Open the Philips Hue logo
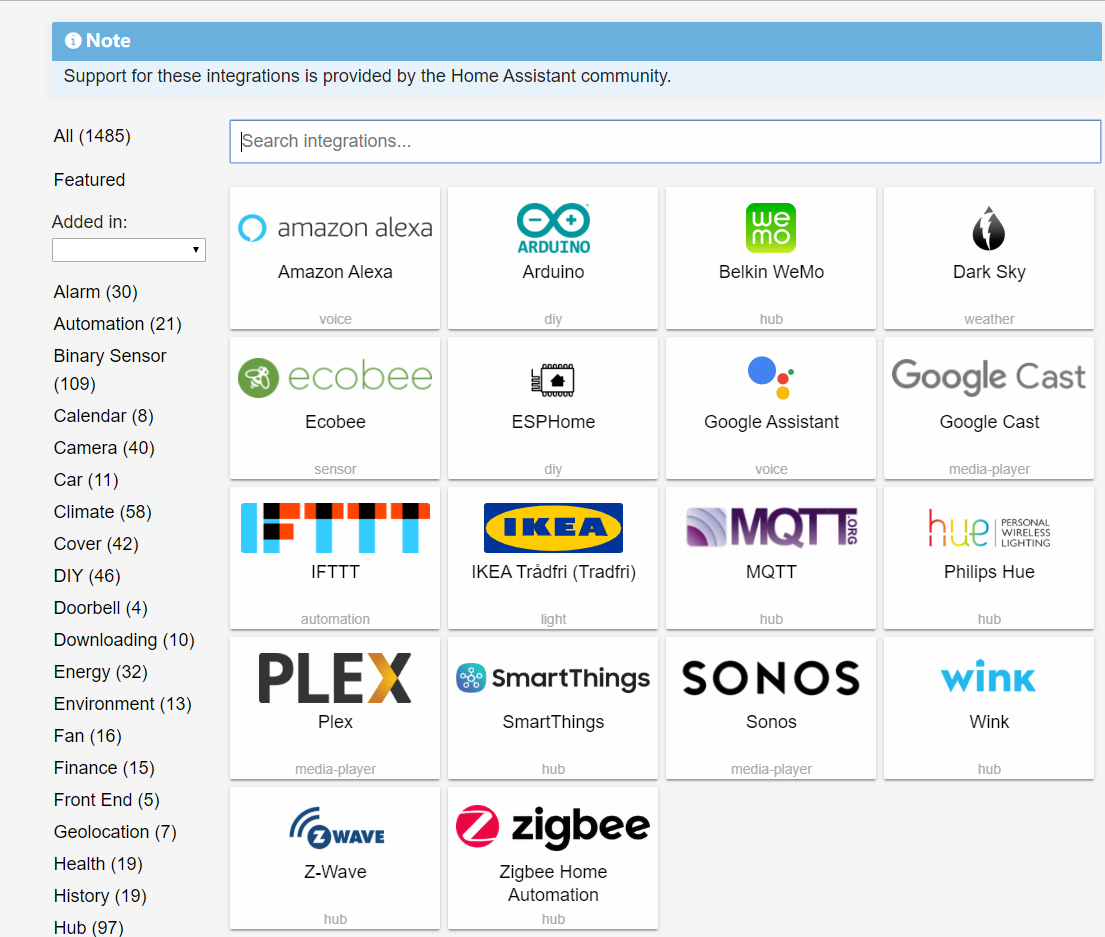This screenshot has height=937, width=1105. (x=989, y=528)
